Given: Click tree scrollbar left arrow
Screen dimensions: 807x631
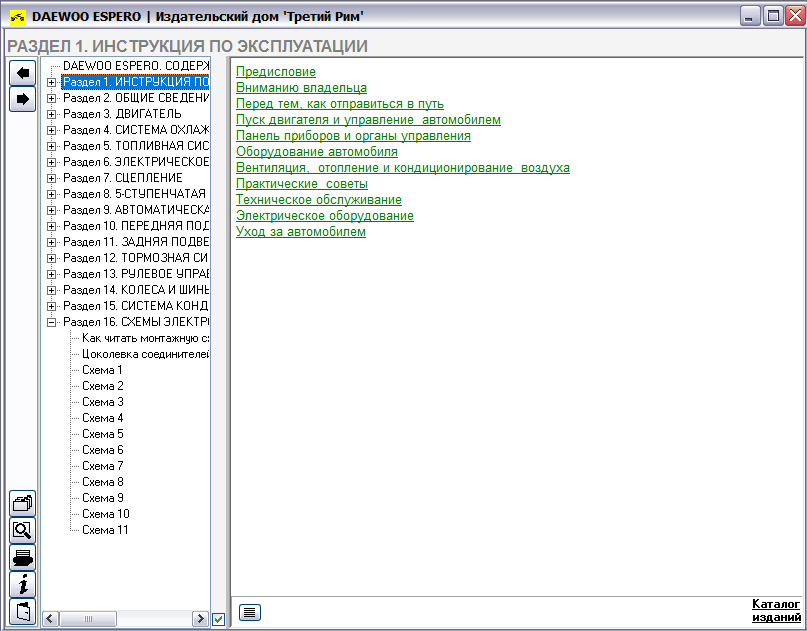Looking at the screenshot, I should pyautogui.click(x=50, y=619).
